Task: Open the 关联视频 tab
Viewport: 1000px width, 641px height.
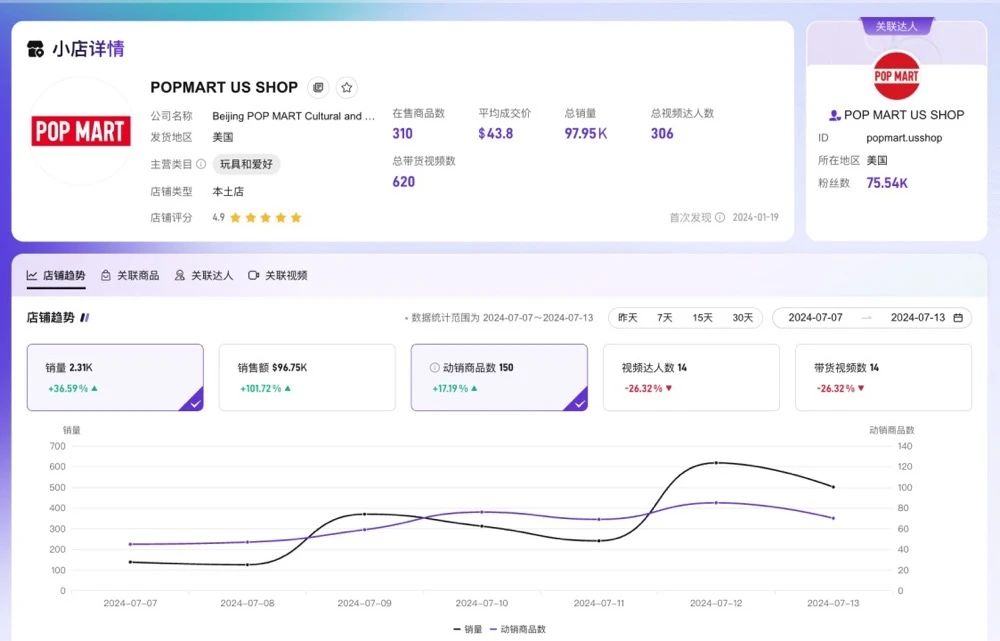Action: click(278, 275)
